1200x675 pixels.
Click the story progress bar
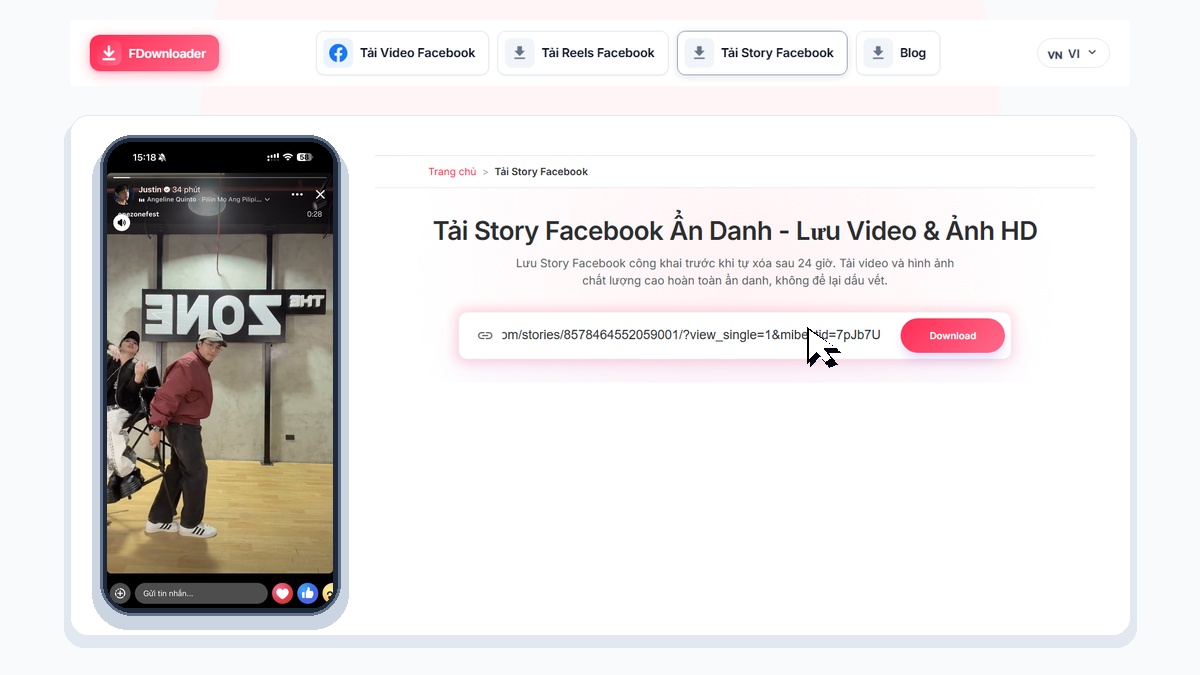[220, 179]
